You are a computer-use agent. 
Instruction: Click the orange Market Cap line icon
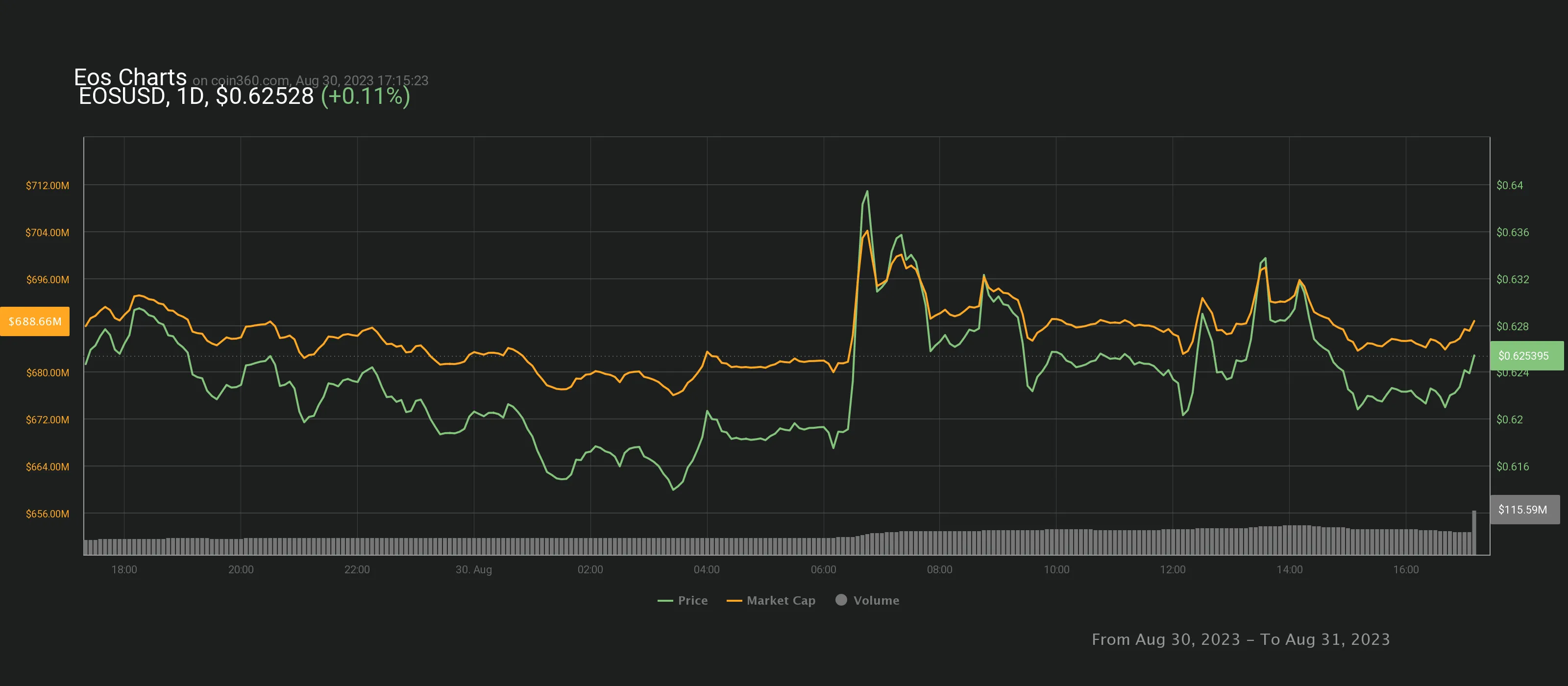click(x=734, y=601)
